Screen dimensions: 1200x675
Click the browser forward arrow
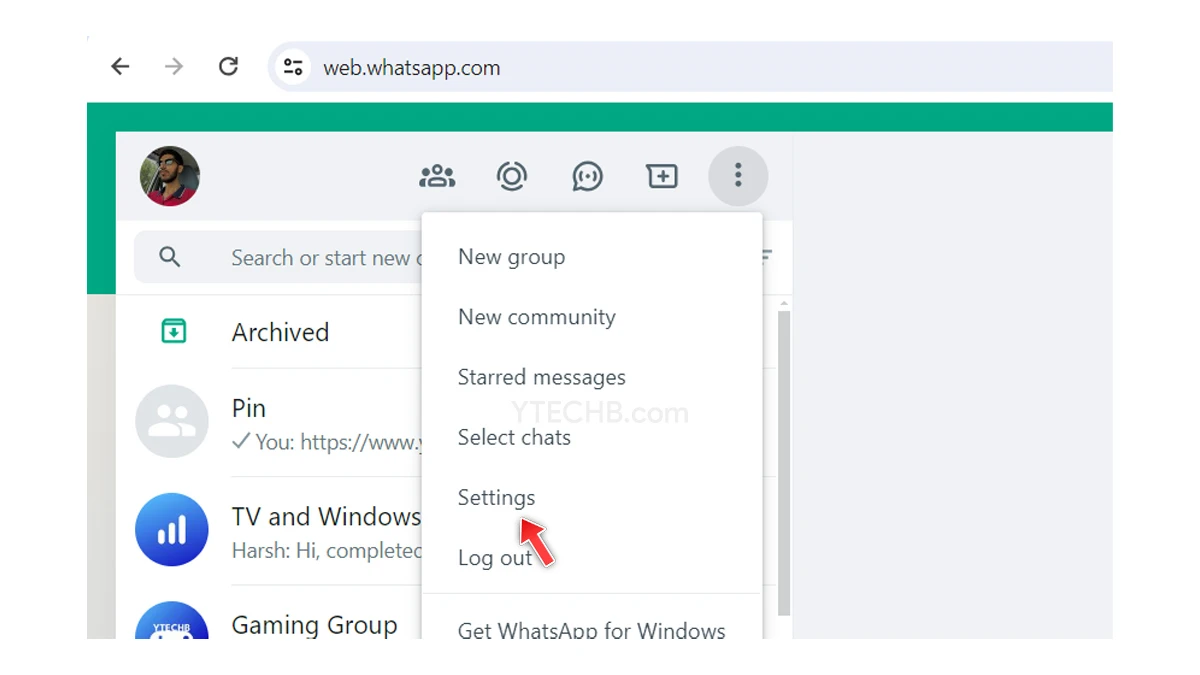coord(174,67)
